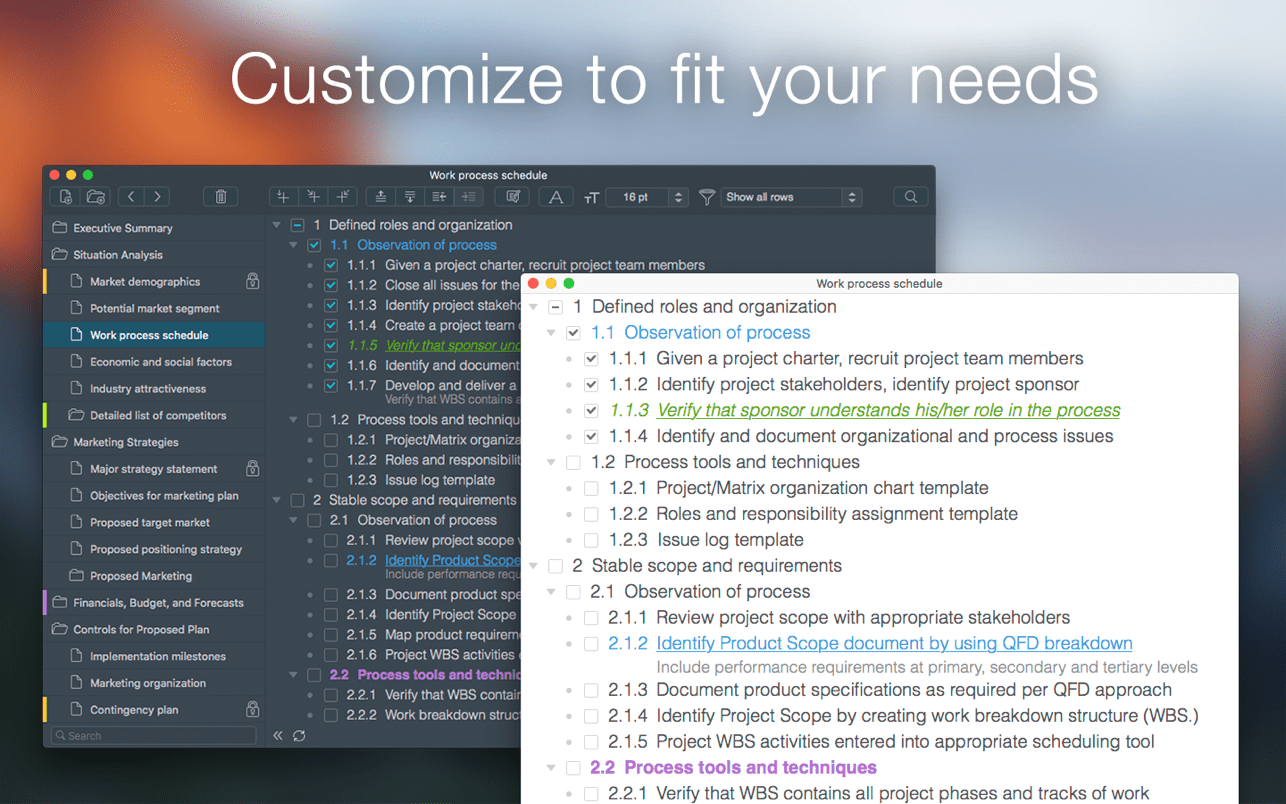The image size is (1286, 804).
Task: Select 'Economic and social factors' in sidebar
Action: coord(160,362)
